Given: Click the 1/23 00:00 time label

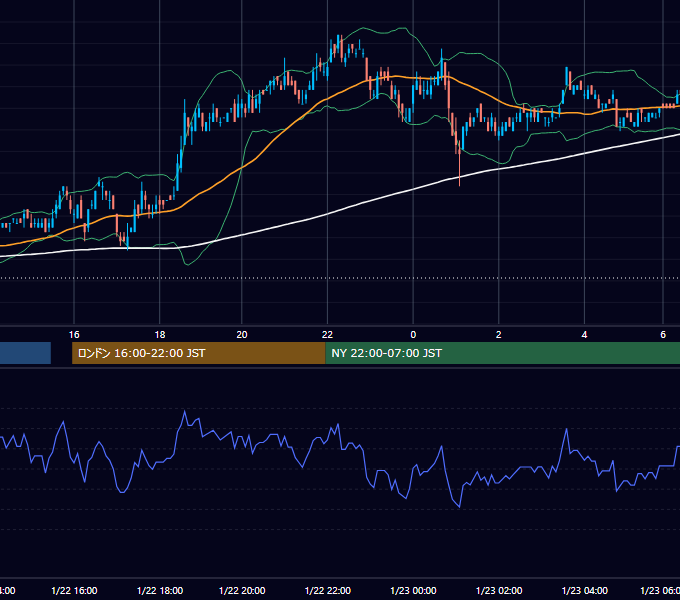Looking at the screenshot, I should point(413,590).
